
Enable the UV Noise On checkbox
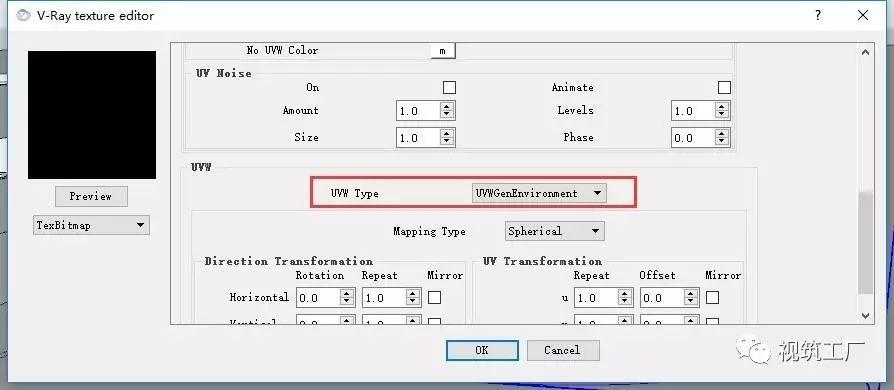click(x=449, y=87)
